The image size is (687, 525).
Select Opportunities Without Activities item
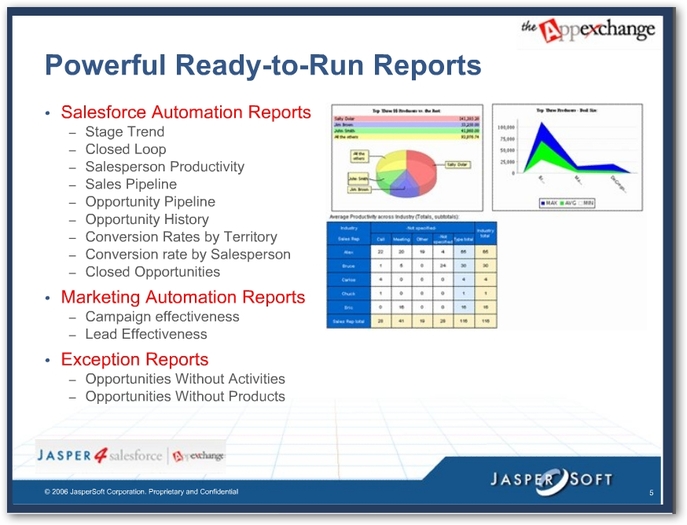coord(185,379)
